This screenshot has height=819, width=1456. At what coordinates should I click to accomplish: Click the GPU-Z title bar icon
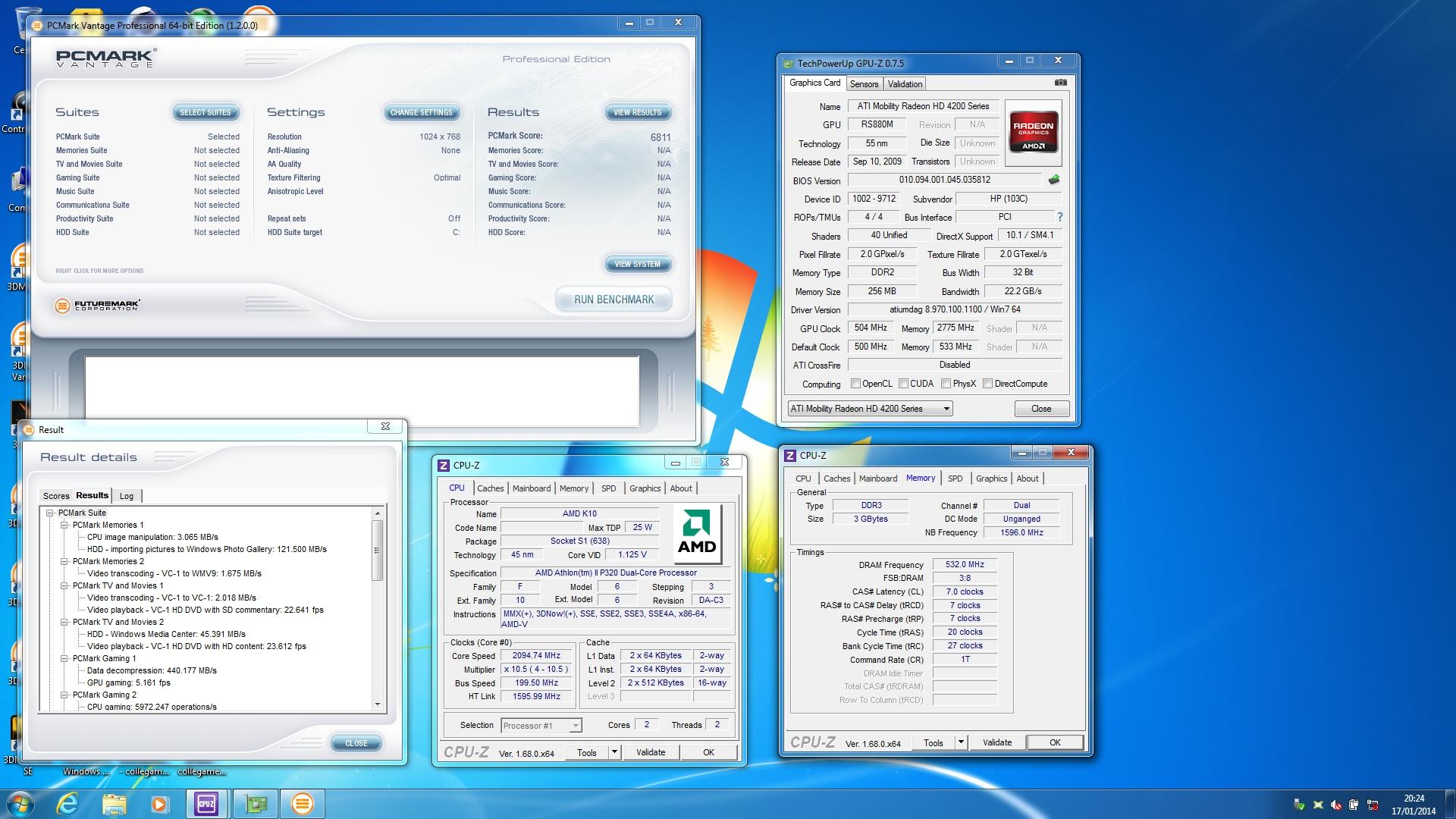[789, 64]
